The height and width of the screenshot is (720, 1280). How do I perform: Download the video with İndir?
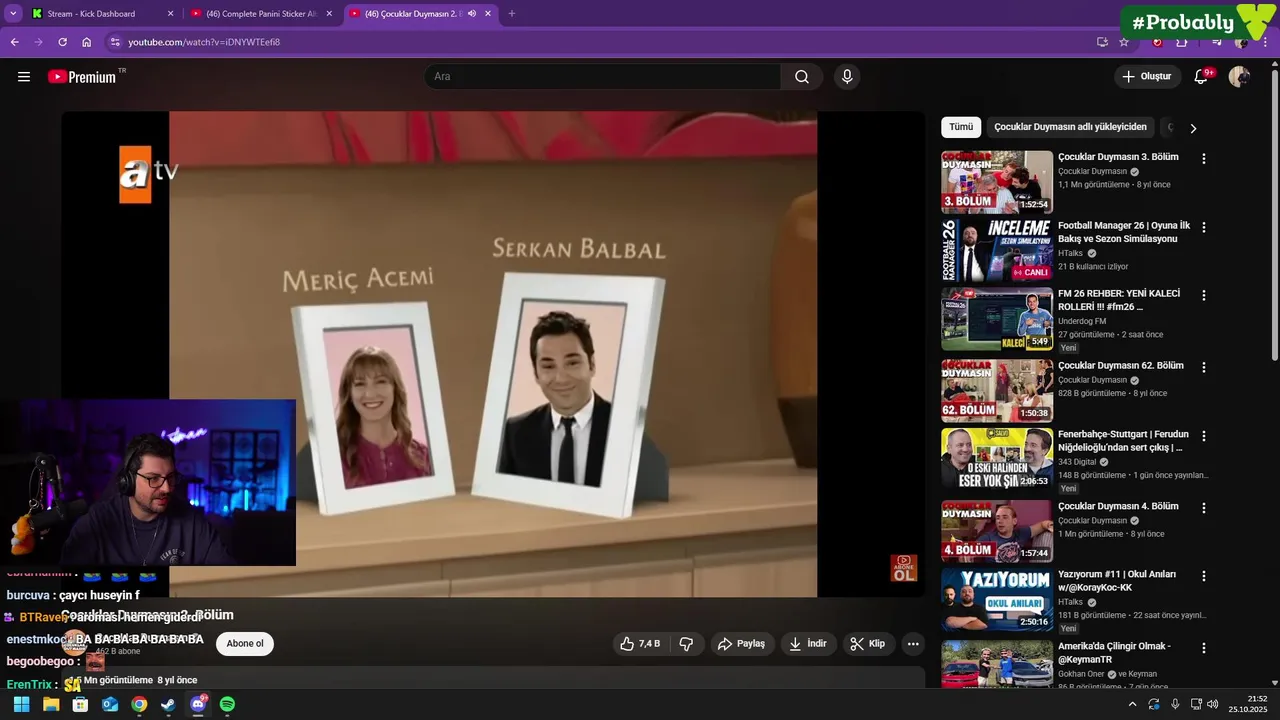[x=808, y=644]
